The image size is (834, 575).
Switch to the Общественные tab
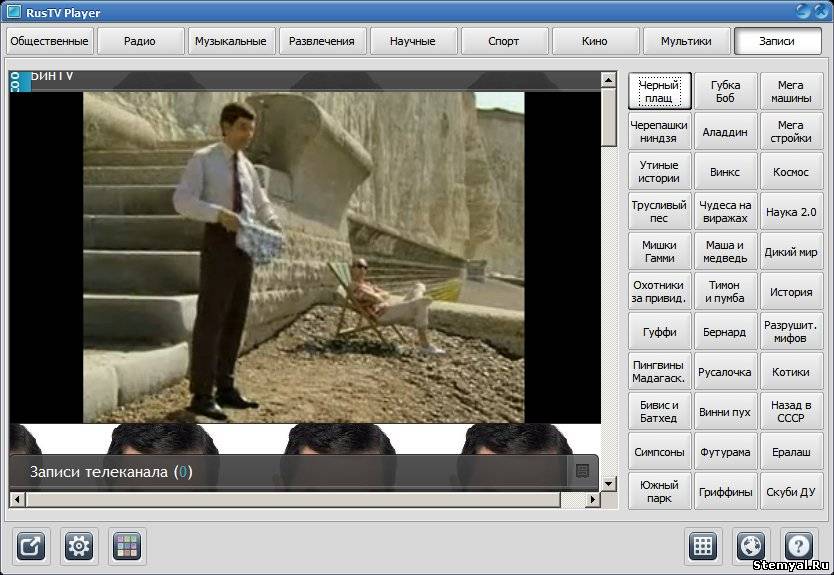pos(49,41)
